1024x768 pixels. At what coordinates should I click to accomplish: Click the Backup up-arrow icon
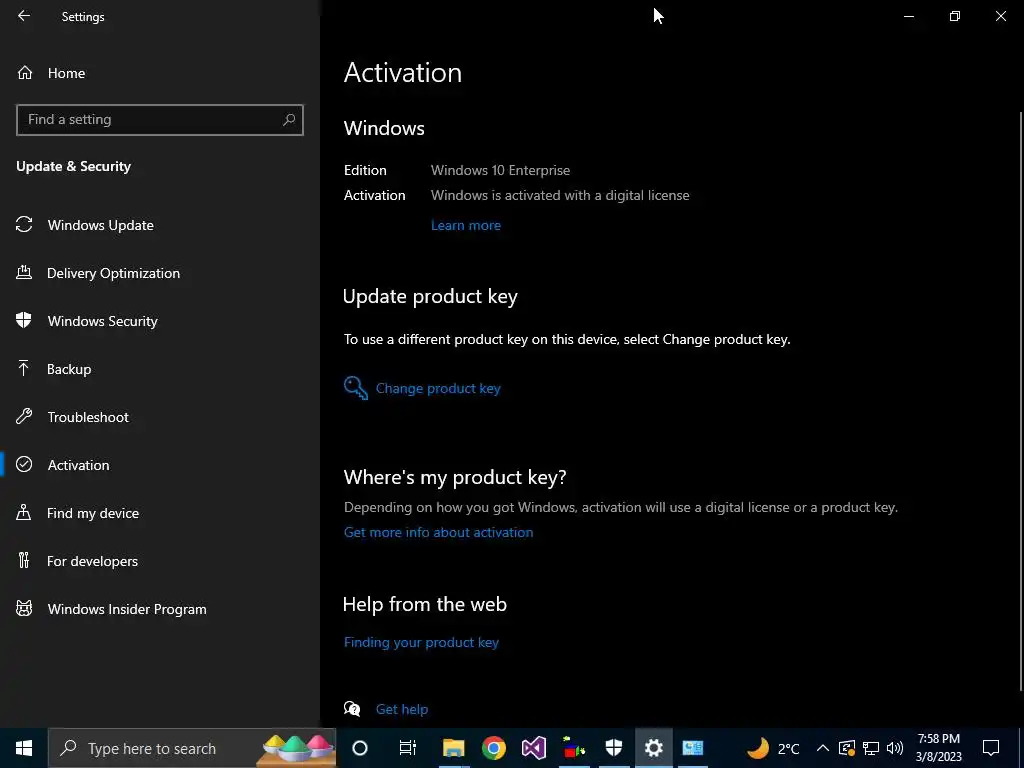24,368
